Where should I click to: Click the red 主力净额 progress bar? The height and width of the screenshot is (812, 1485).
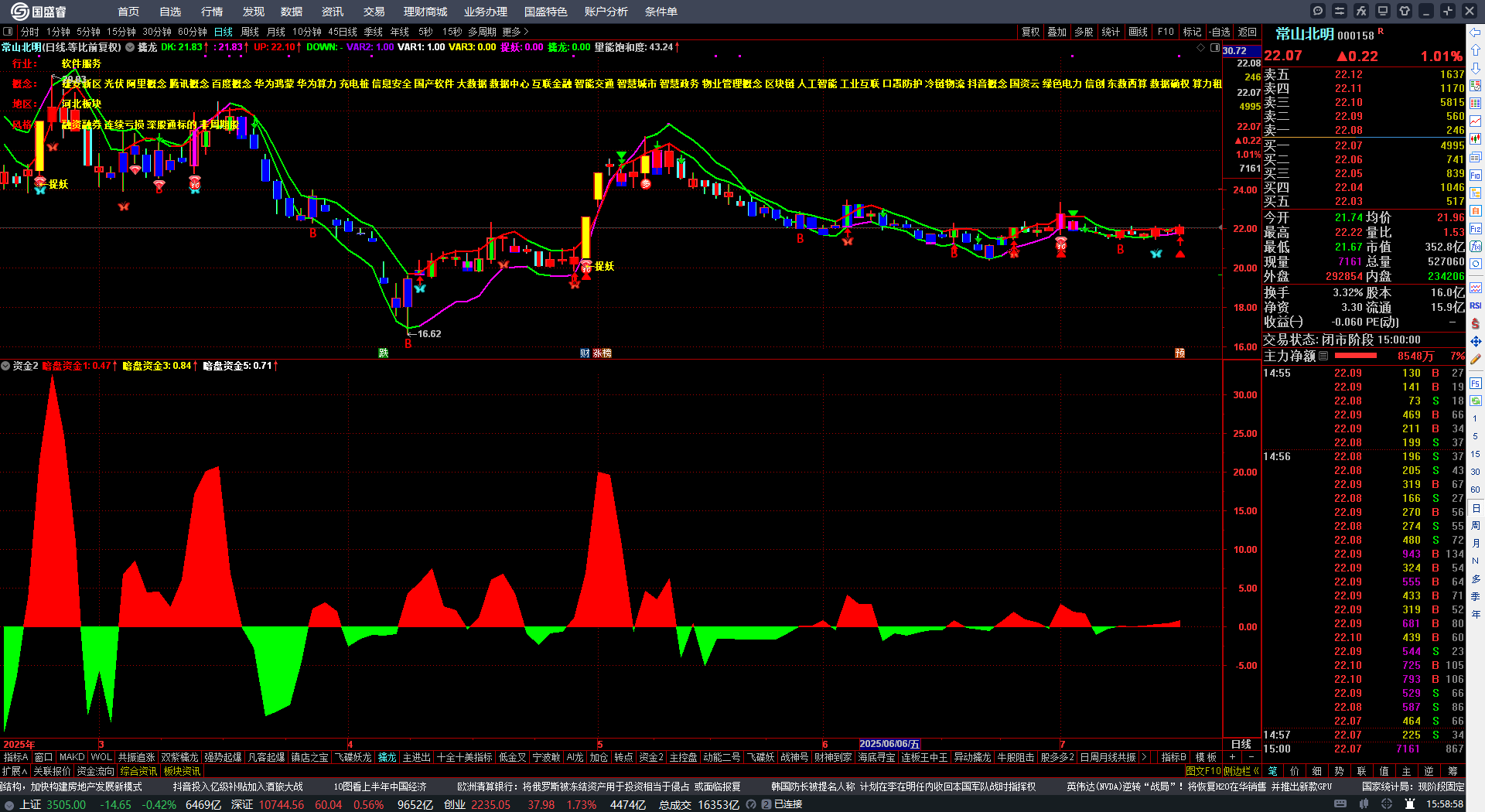point(1356,356)
